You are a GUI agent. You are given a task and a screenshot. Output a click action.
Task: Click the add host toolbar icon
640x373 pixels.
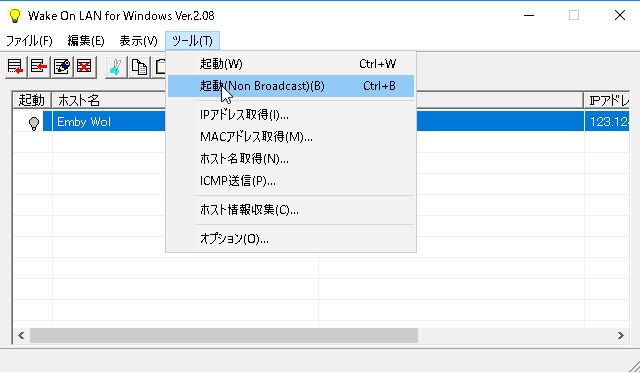(x=16, y=67)
